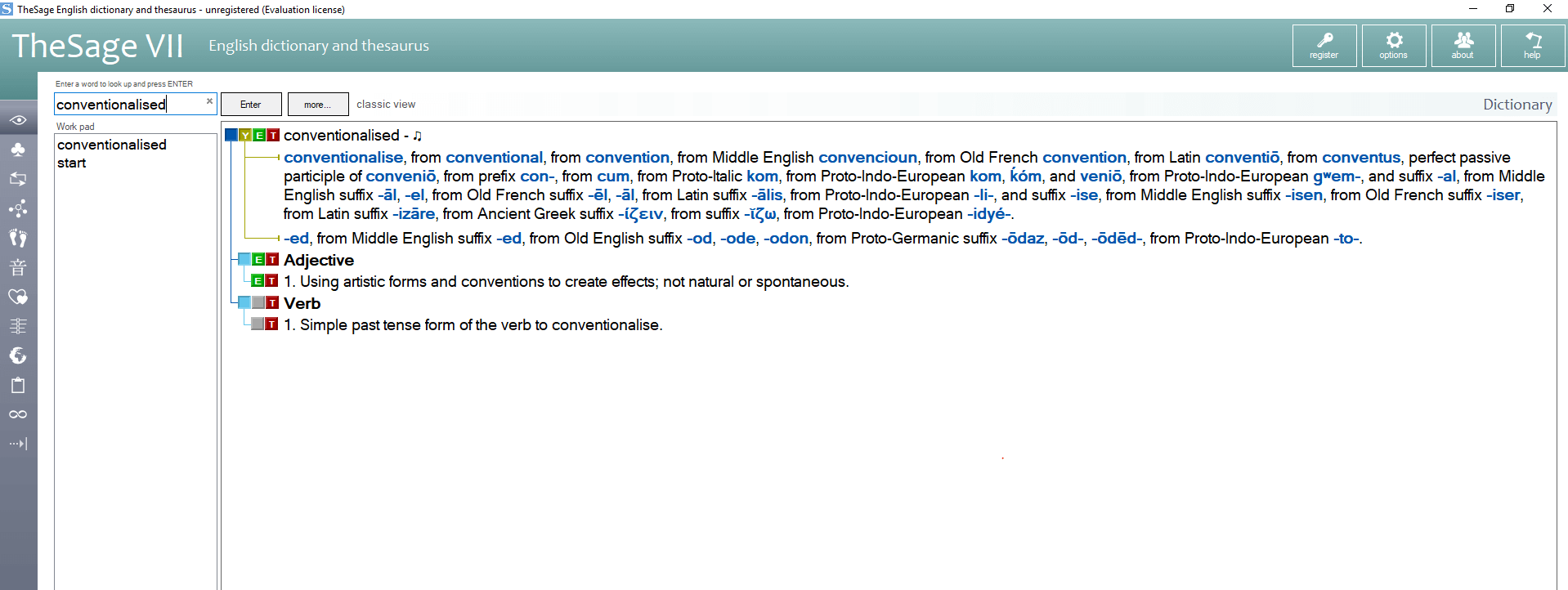Open the '-idyé-' suffix link
Viewport: 1568px width, 590px height.
(x=990, y=214)
